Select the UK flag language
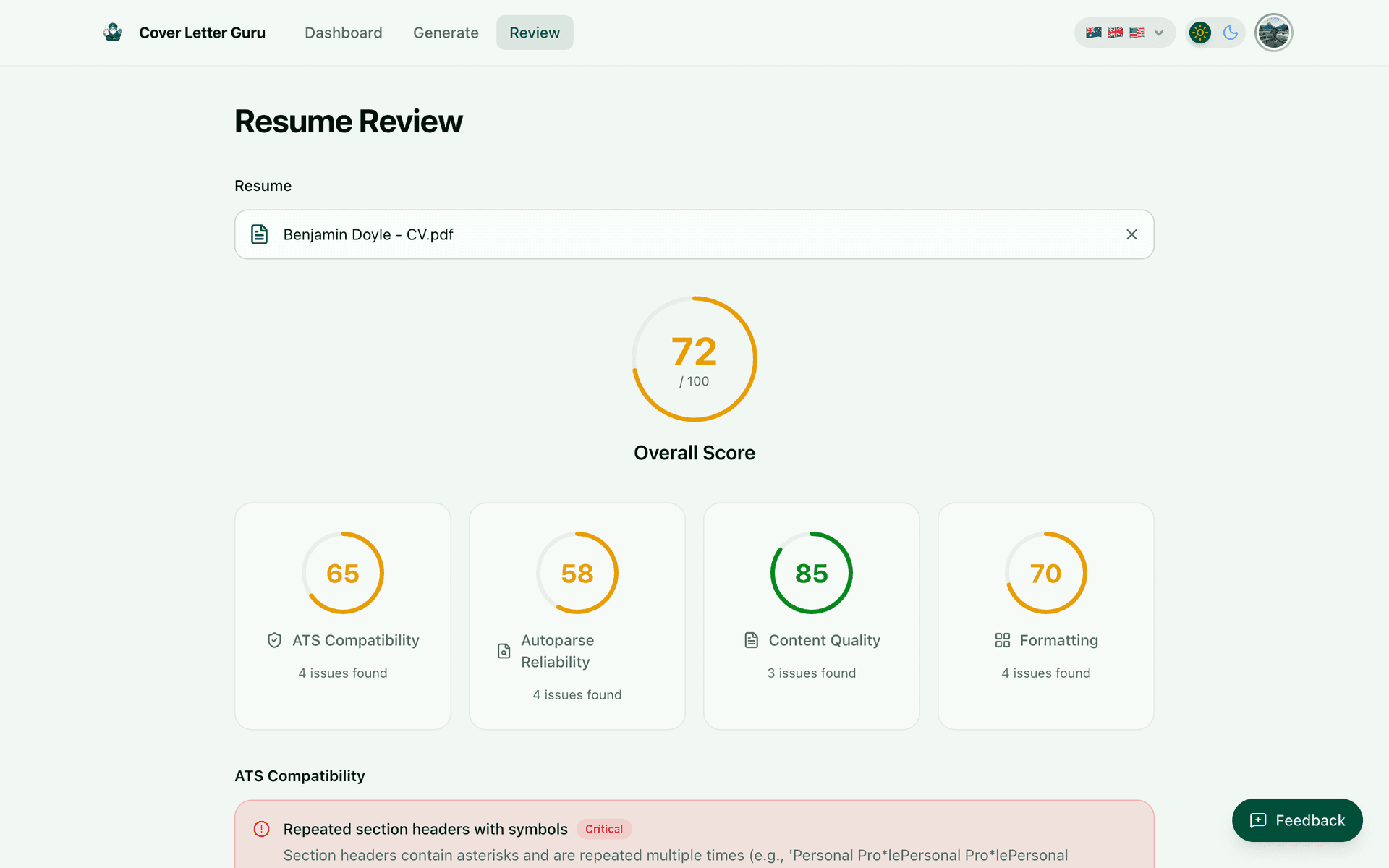The width and height of the screenshot is (1389, 868). tap(1115, 32)
